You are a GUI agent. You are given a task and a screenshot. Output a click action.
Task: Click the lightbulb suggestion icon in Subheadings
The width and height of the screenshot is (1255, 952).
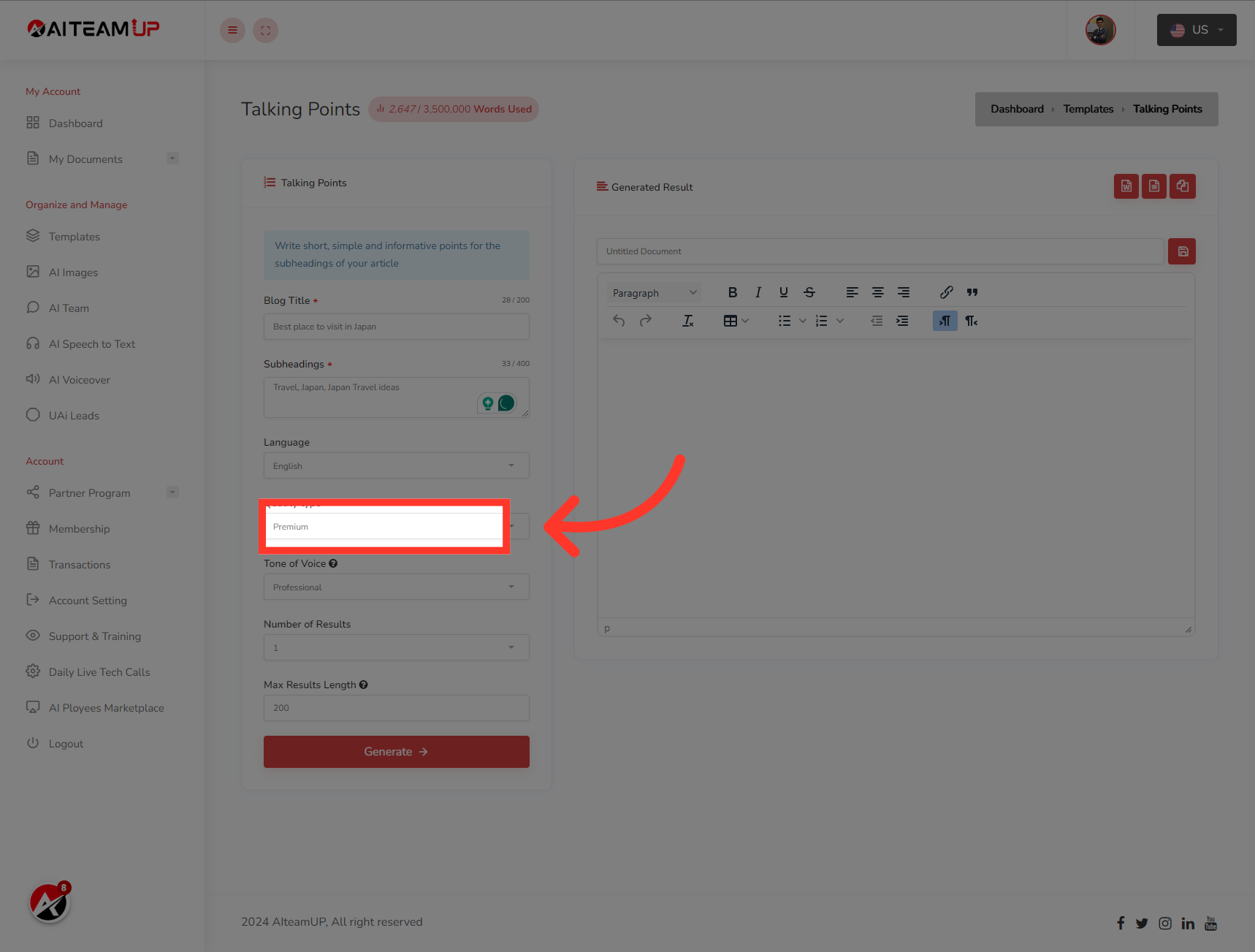click(488, 403)
